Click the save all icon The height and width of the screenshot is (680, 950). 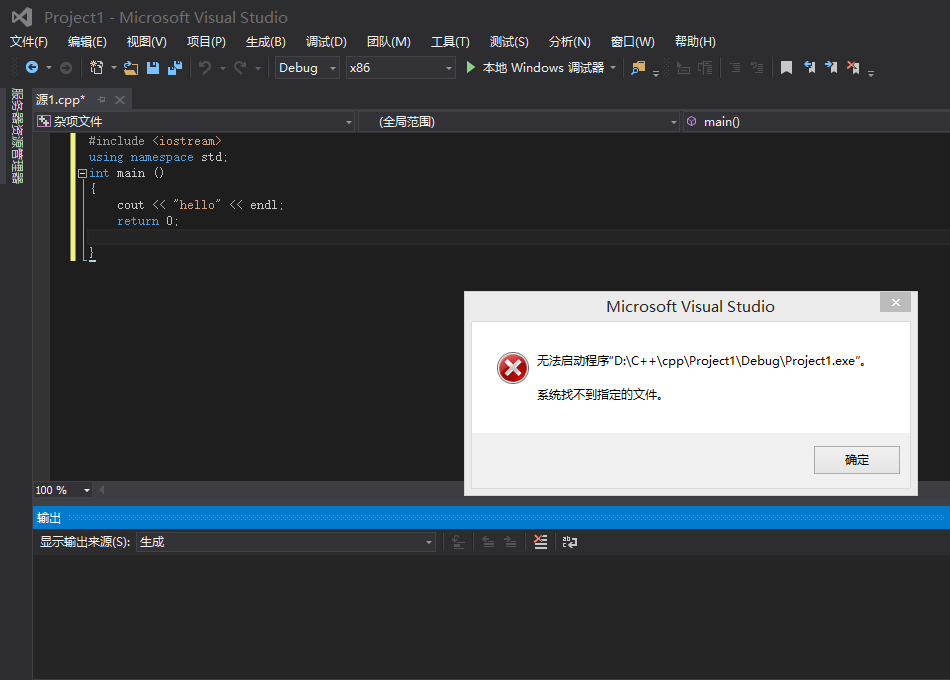[175, 68]
